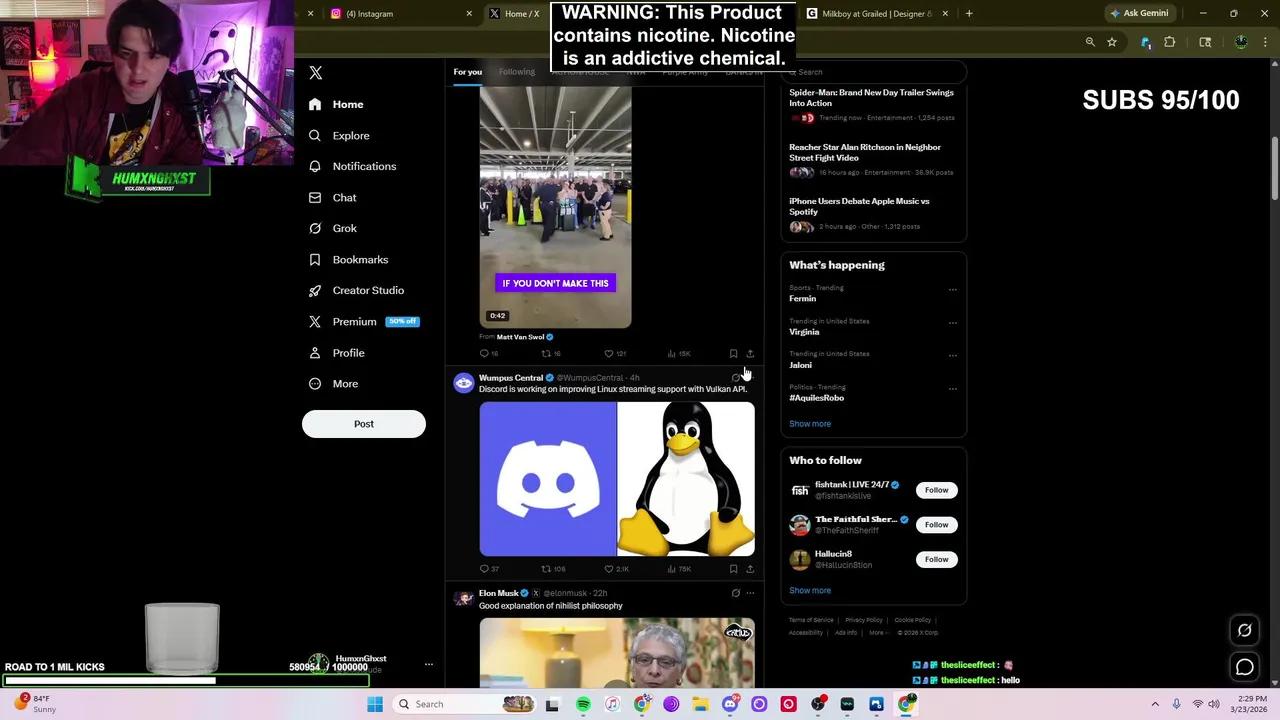Click the Post button
The height and width of the screenshot is (720, 1280).
point(364,424)
